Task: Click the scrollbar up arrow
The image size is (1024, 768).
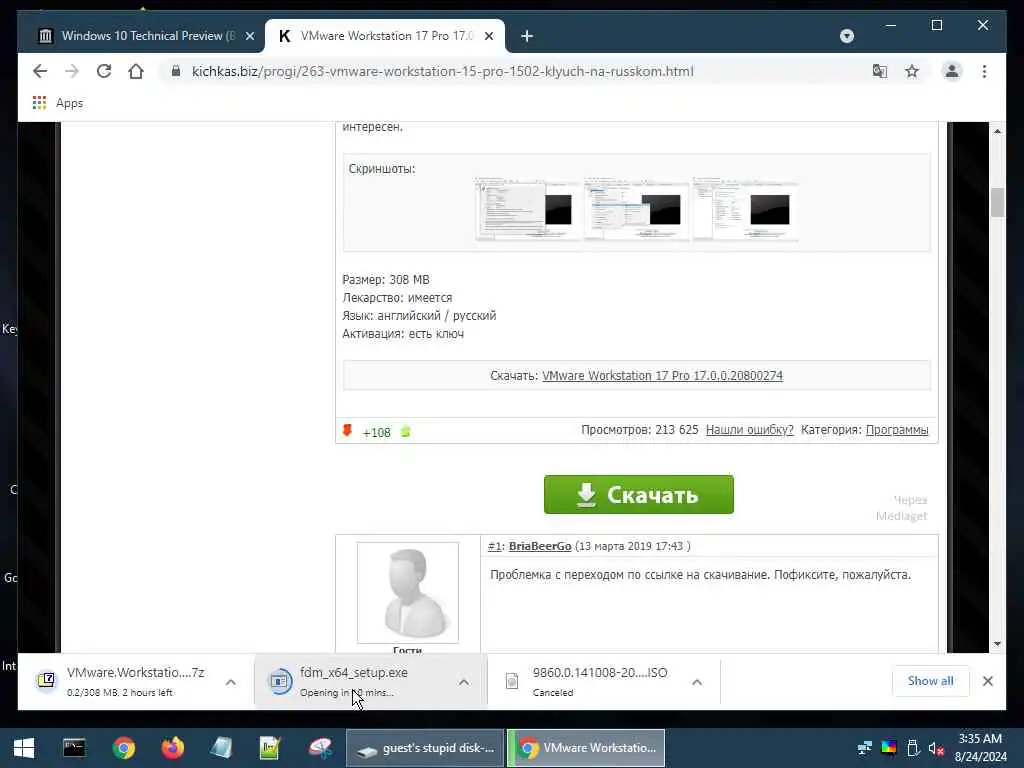Action: [x=997, y=131]
